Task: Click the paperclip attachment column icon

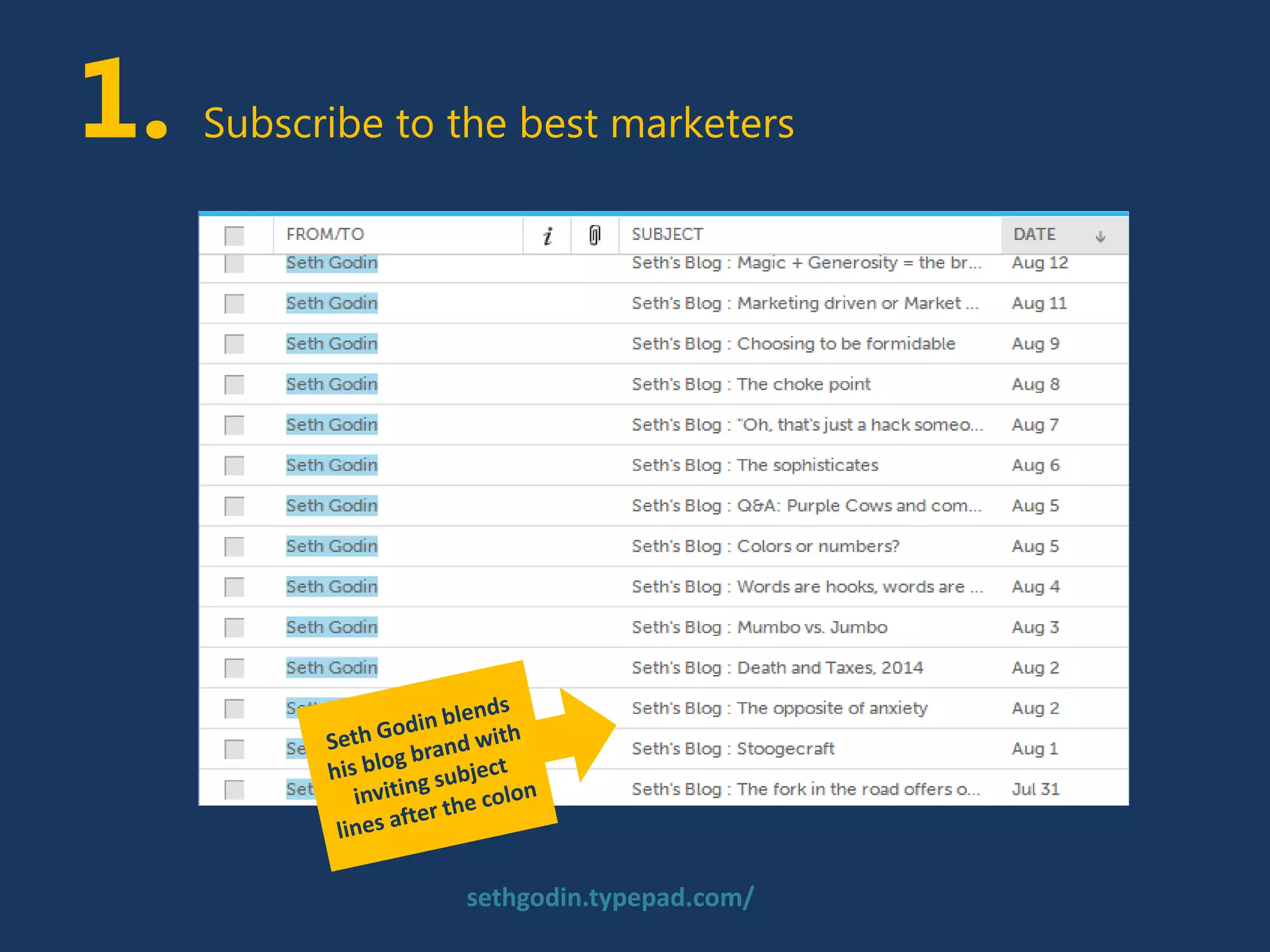Action: (x=595, y=235)
